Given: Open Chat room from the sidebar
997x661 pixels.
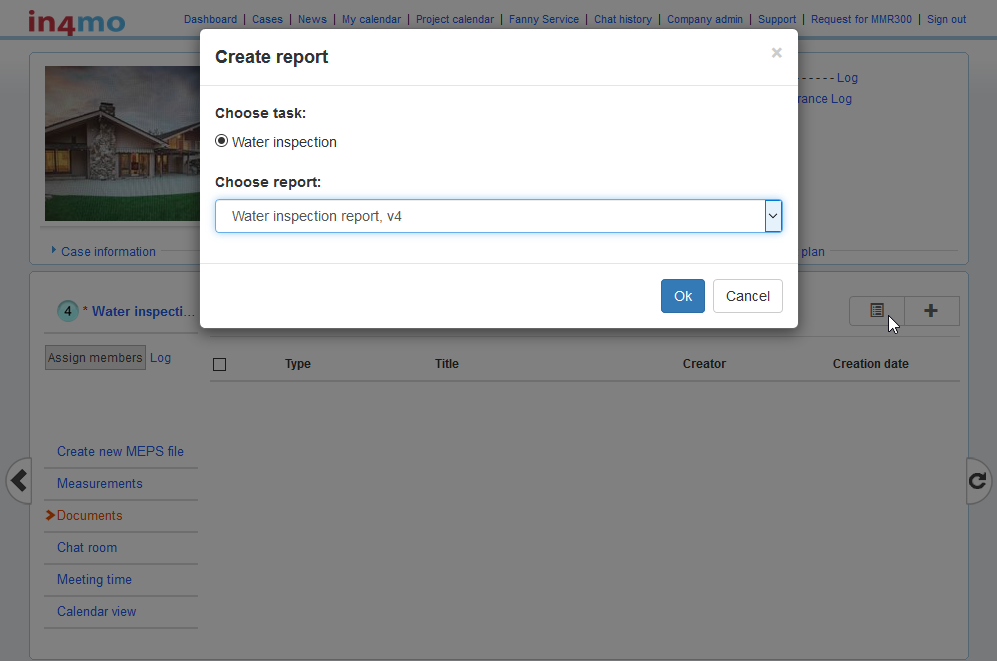Looking at the screenshot, I should pos(87,547).
